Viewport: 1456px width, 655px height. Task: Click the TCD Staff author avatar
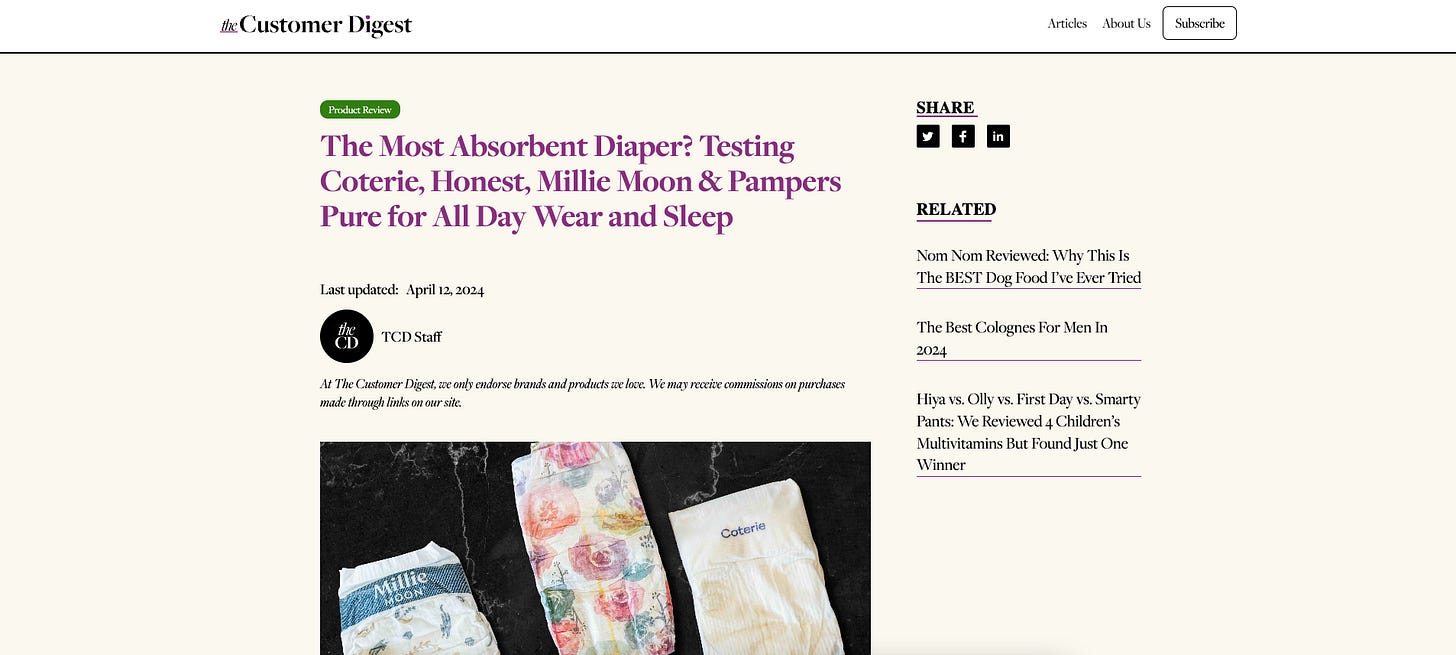point(346,336)
